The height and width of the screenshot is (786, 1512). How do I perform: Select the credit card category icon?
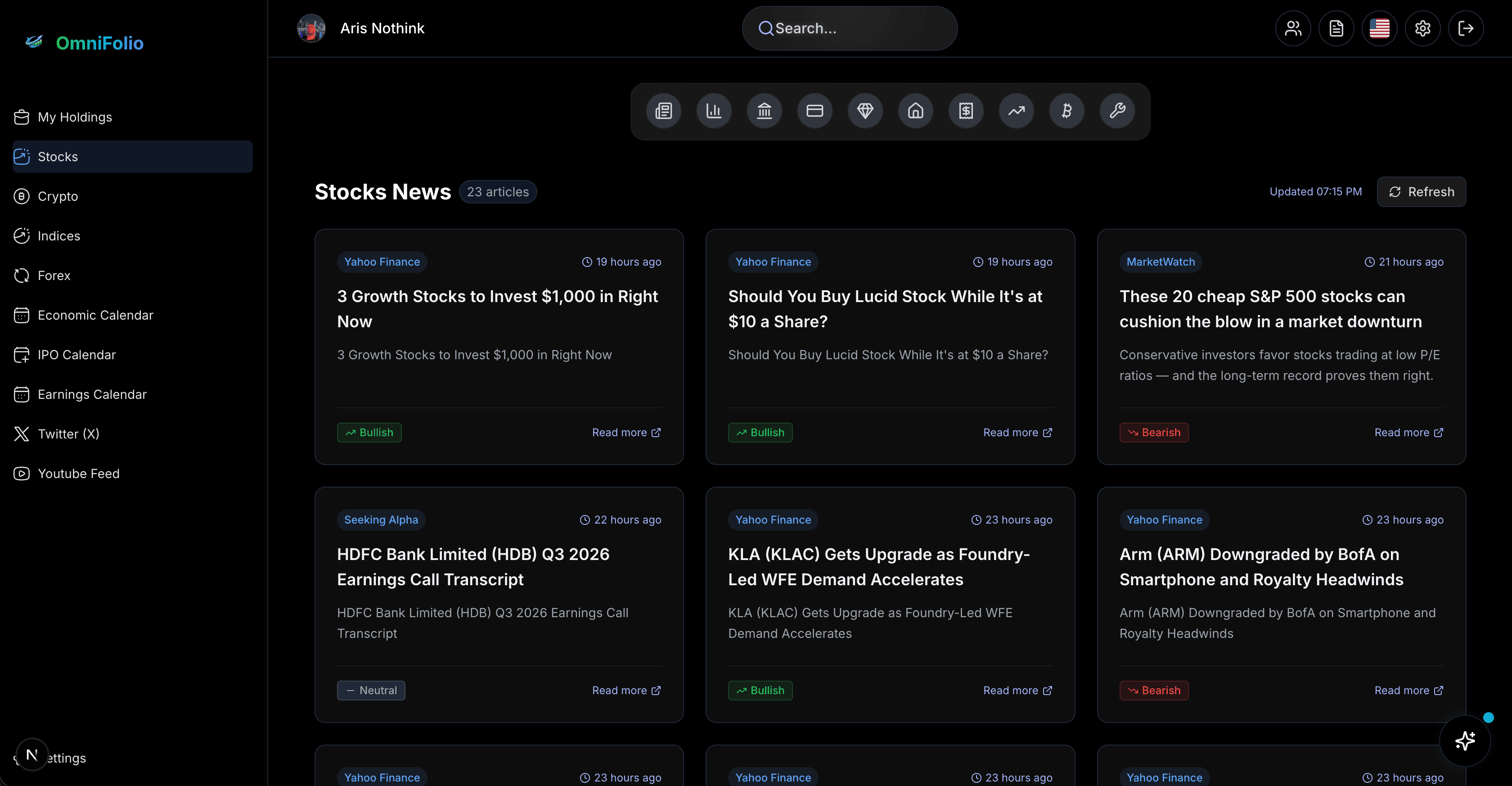click(814, 110)
